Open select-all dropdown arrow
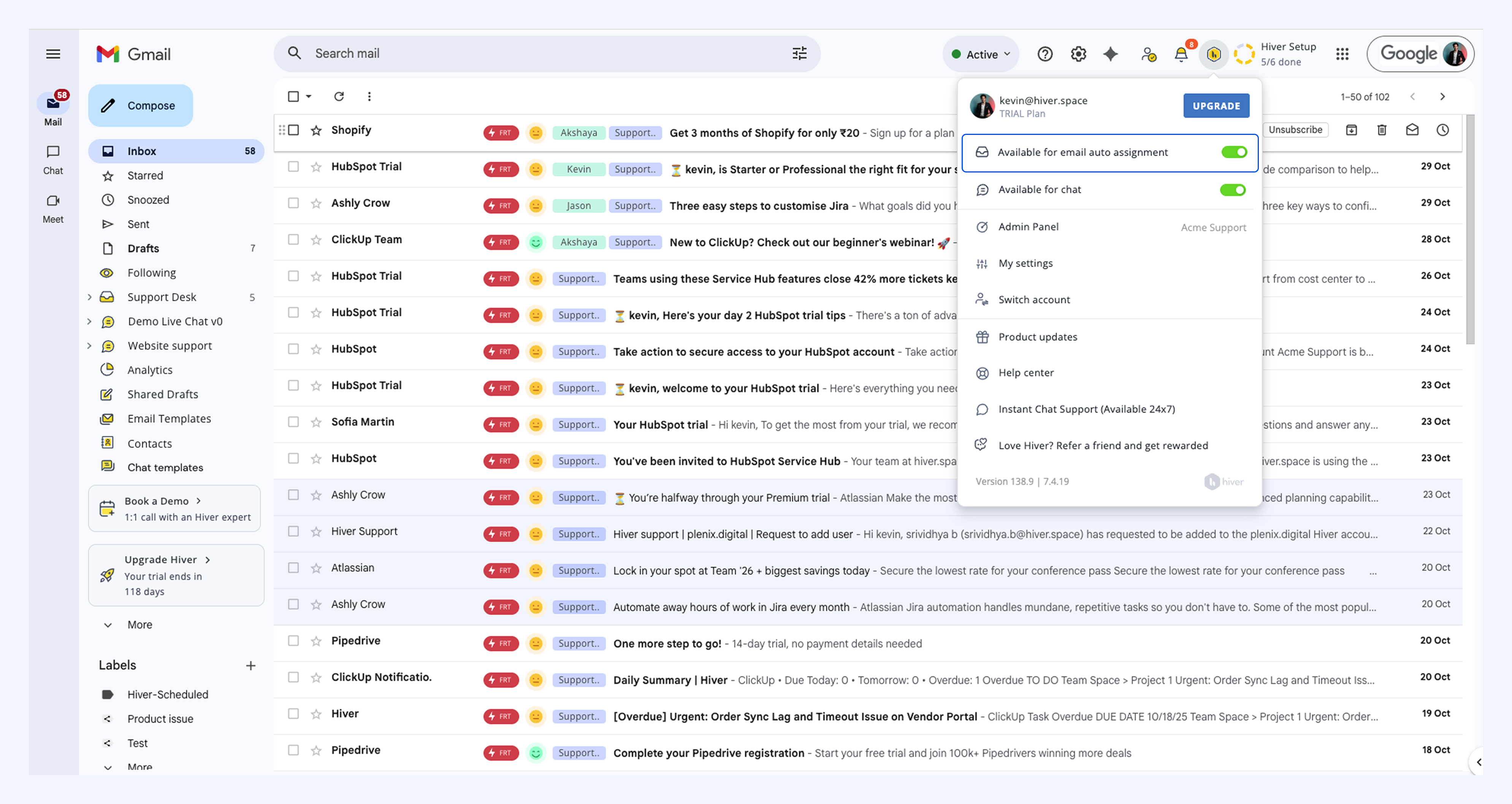This screenshot has height=804, width=1512. 309,96
